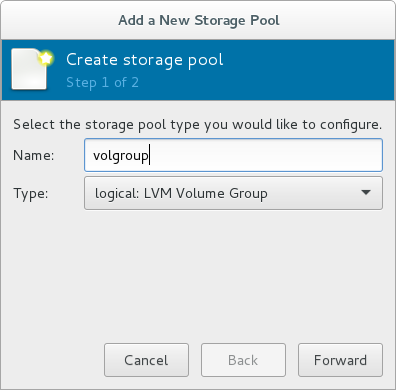Click the new storage pool document icon
Viewport: 396px width, 390px height.
(x=29, y=69)
